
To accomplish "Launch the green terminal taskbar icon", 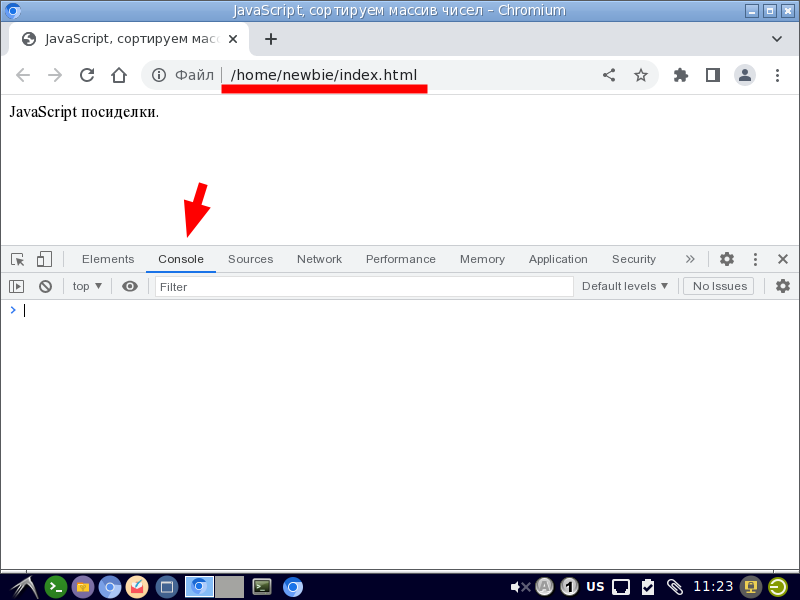I will pos(56,587).
